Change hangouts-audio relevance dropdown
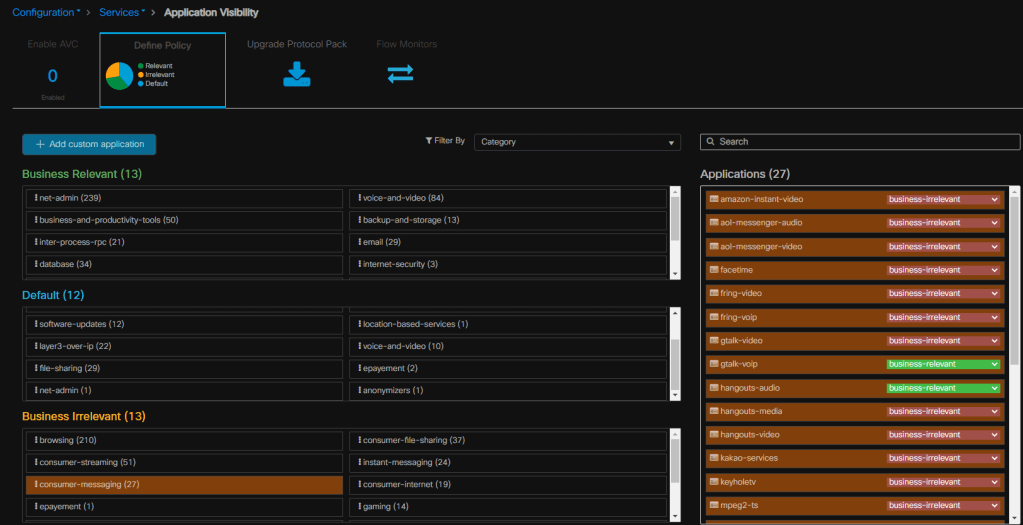This screenshot has width=1023, height=525. (943, 388)
